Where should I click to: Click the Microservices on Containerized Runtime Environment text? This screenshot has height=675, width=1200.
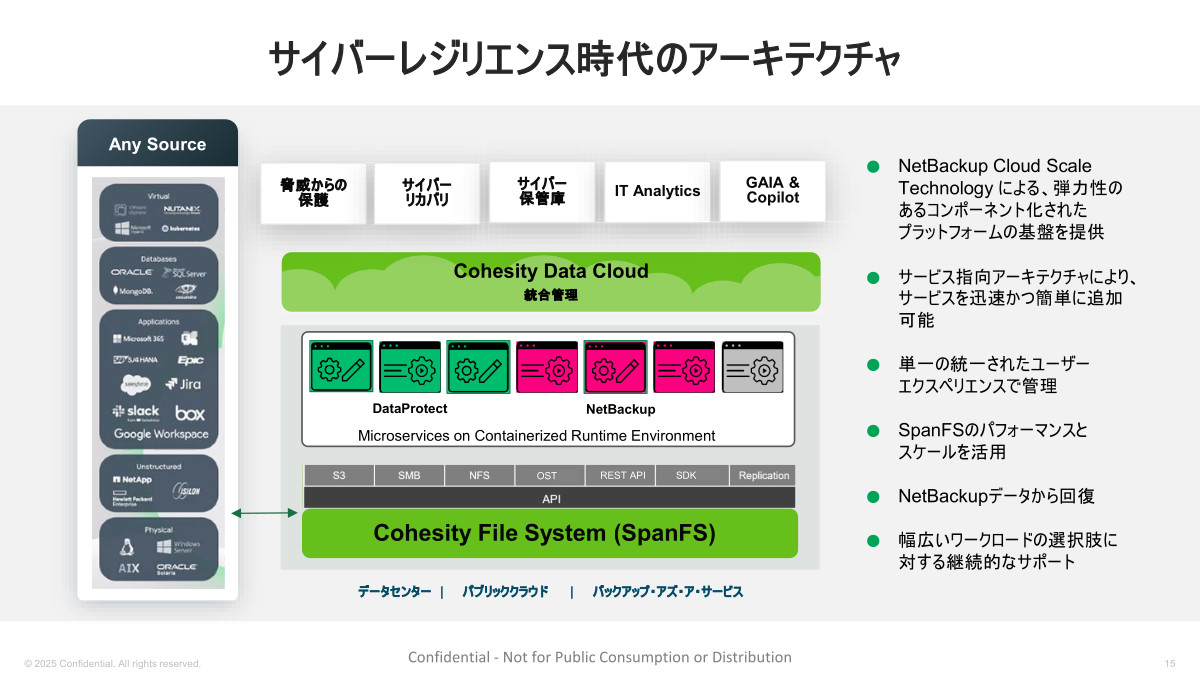(537, 435)
